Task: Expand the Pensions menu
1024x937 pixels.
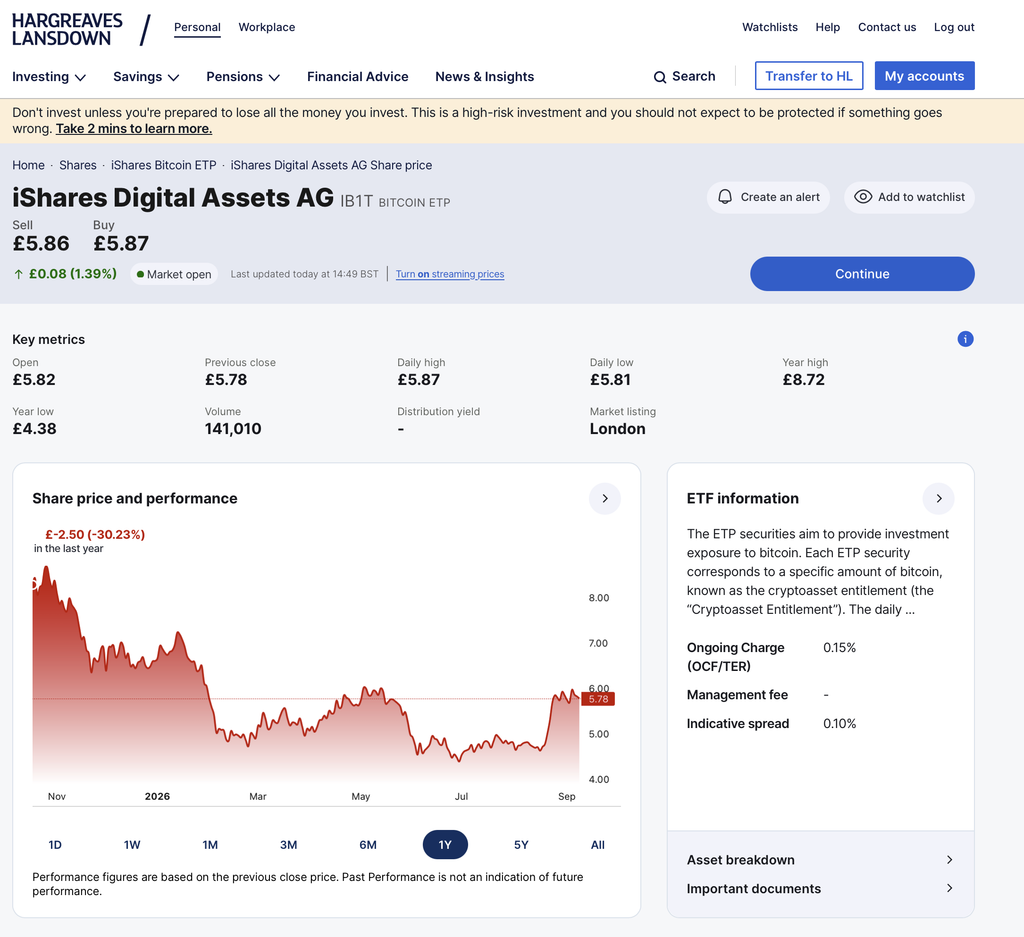Action: click(243, 77)
